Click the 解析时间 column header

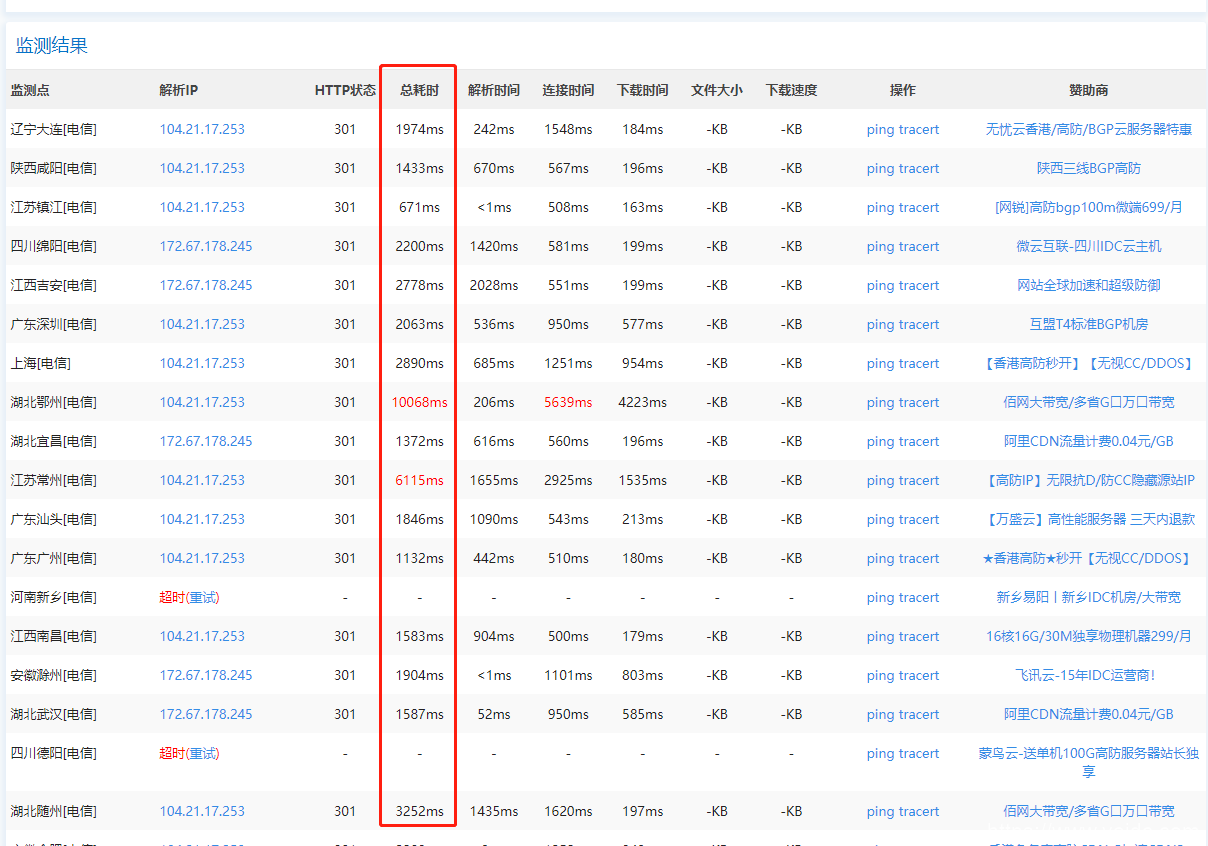point(494,90)
